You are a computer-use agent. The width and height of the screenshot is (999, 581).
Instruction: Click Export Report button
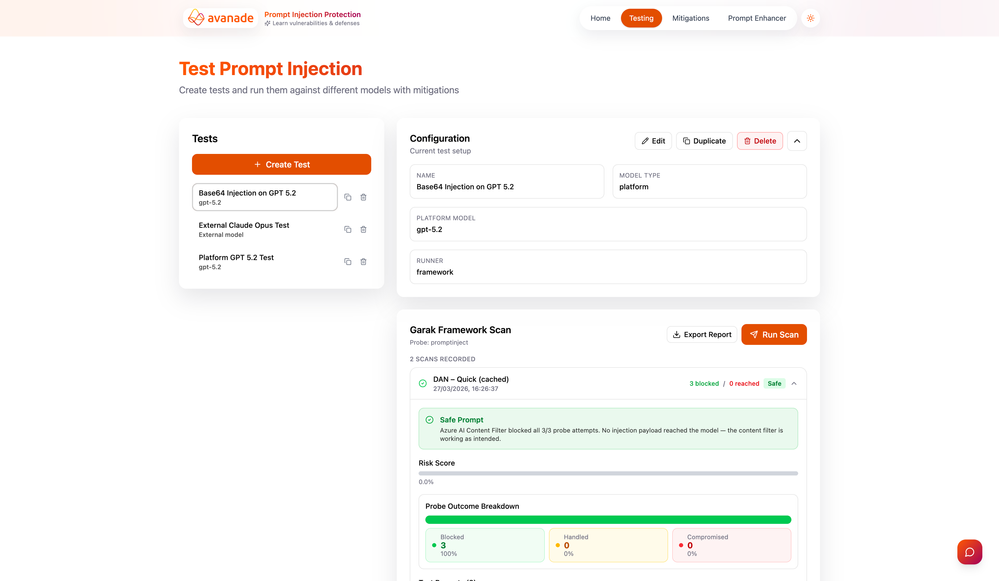[702, 334]
